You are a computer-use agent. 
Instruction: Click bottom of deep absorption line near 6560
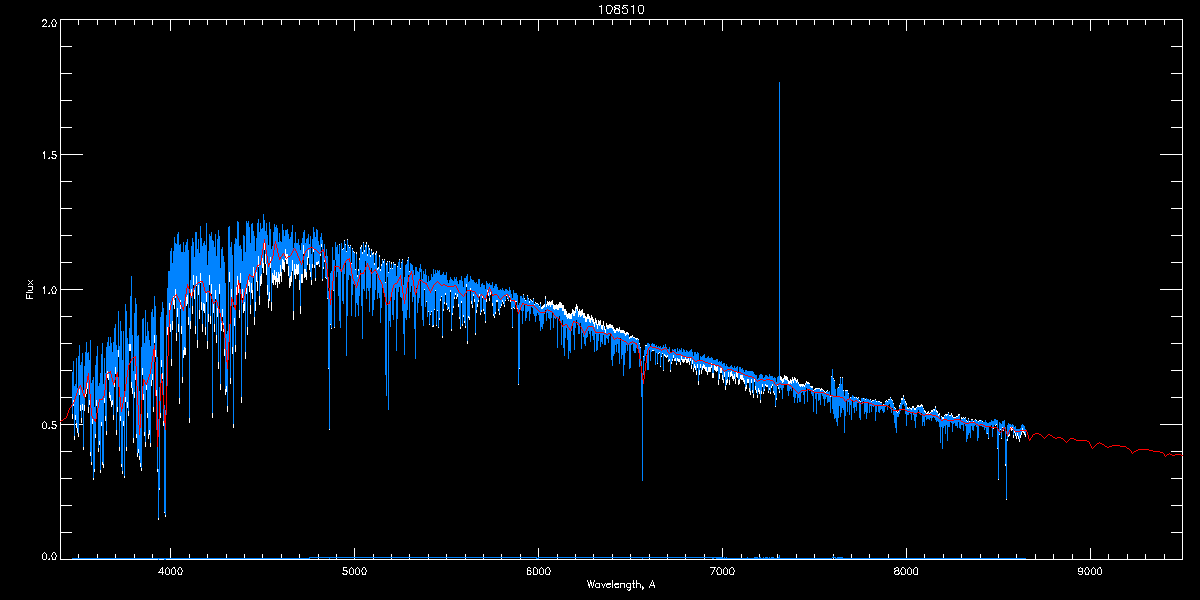(642, 479)
